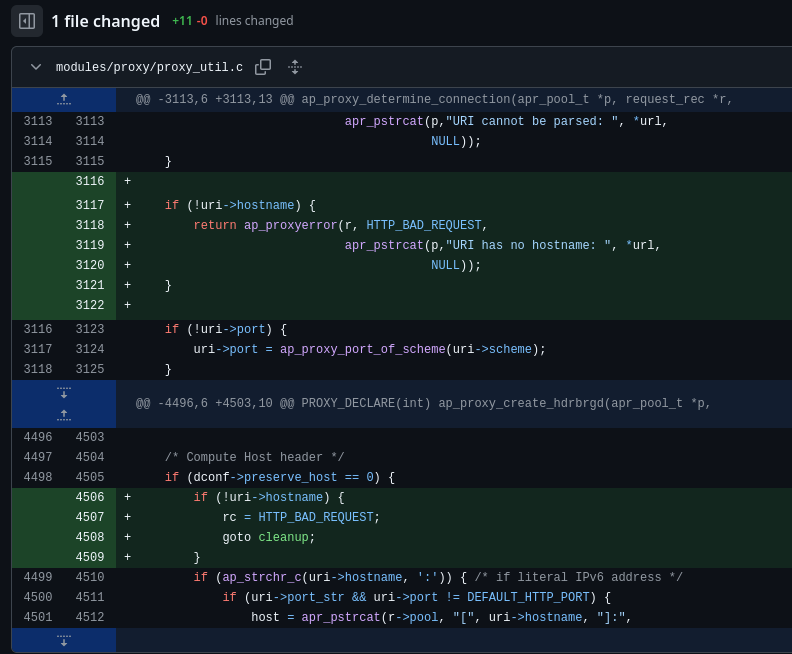Click the 'URI has no hostname' string line
Viewport: 792px width, 654px height.
pyautogui.click(x=502, y=245)
